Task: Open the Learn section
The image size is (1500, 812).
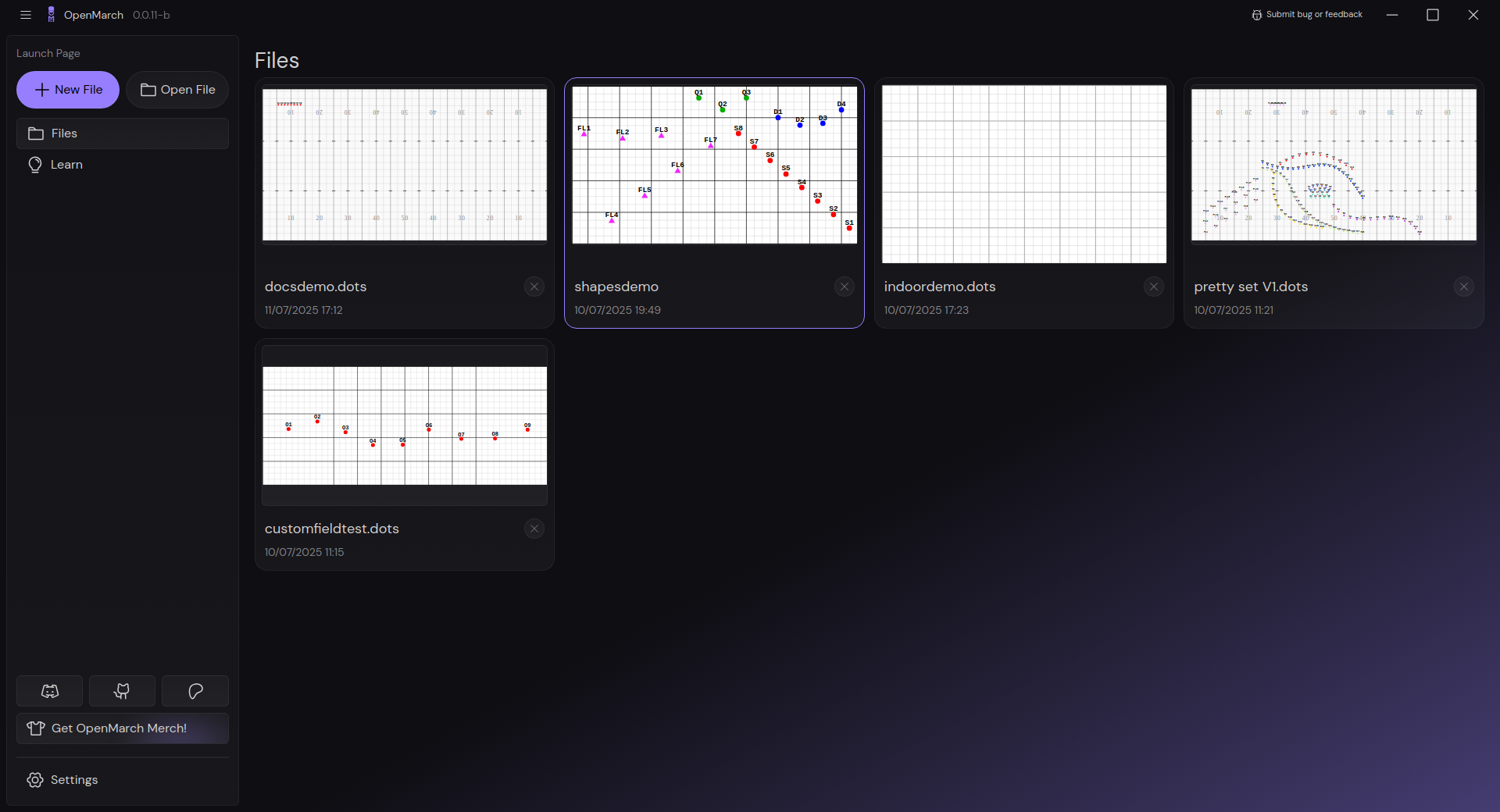Action: click(66, 164)
